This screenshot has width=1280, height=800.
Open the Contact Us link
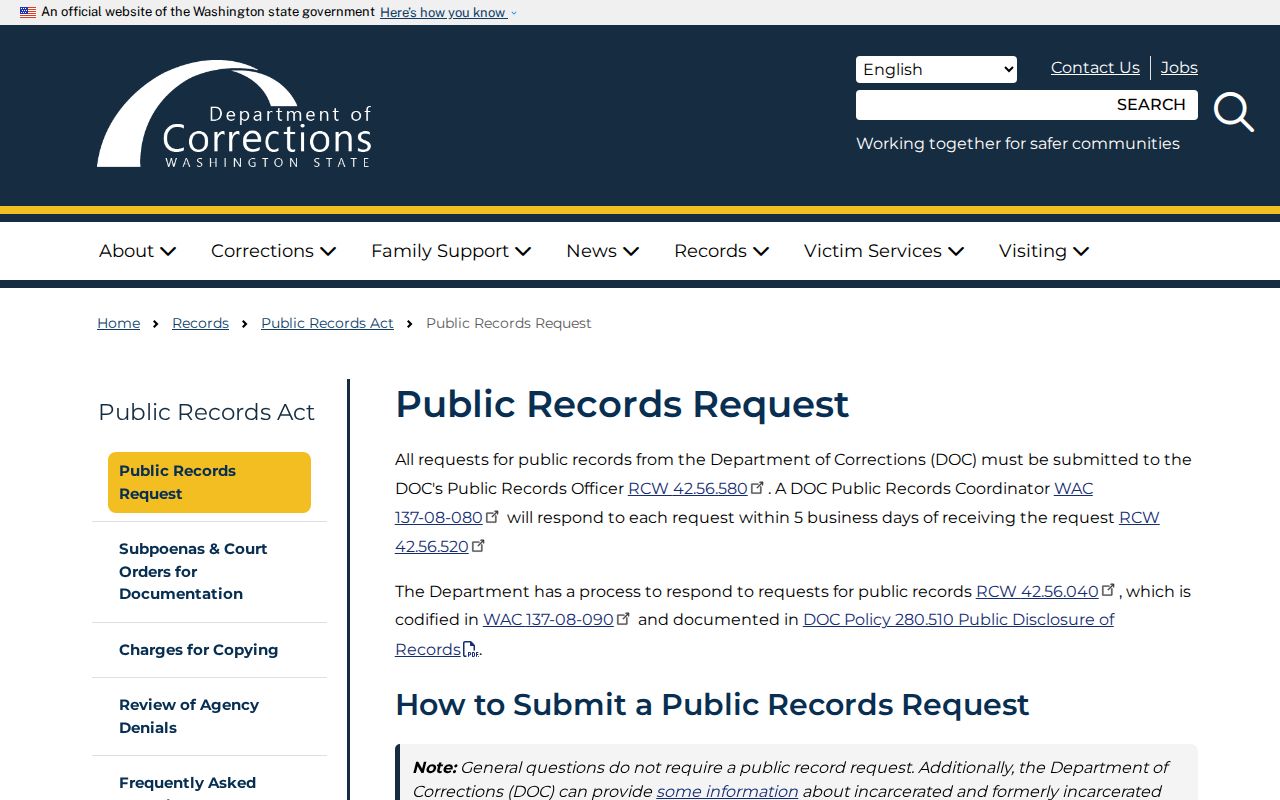[x=1095, y=68]
